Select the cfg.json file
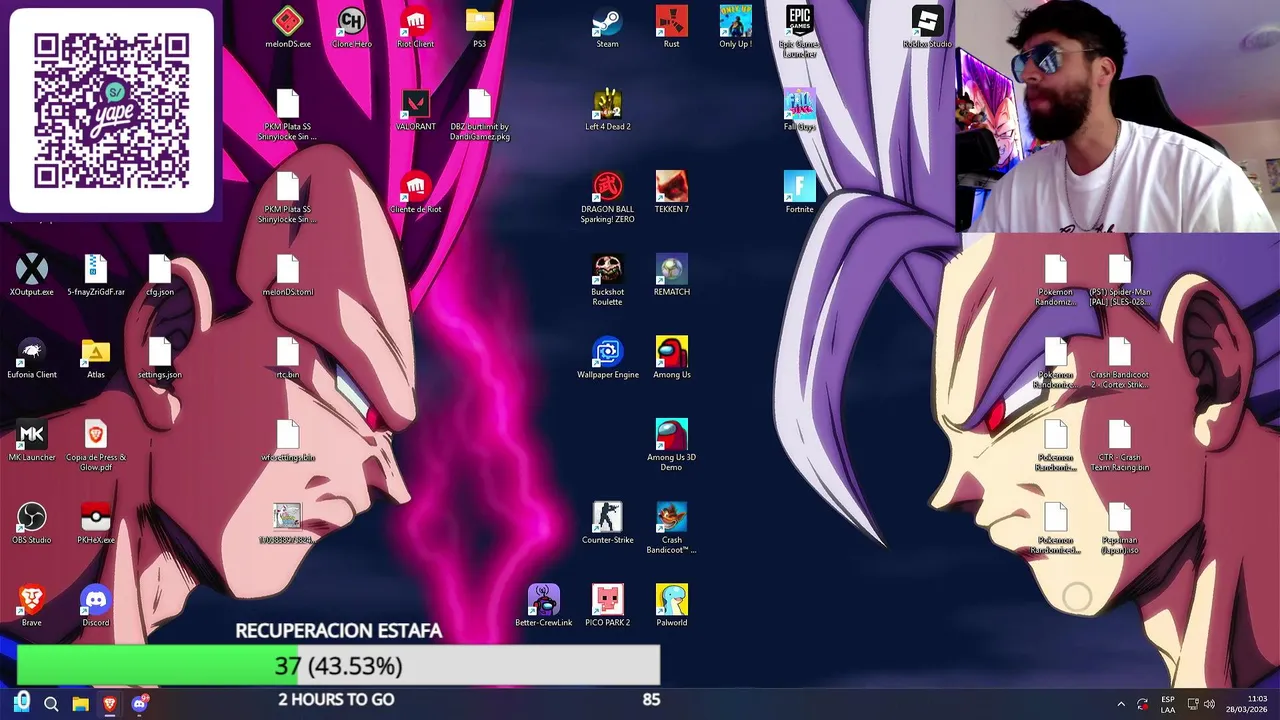 coord(159,276)
